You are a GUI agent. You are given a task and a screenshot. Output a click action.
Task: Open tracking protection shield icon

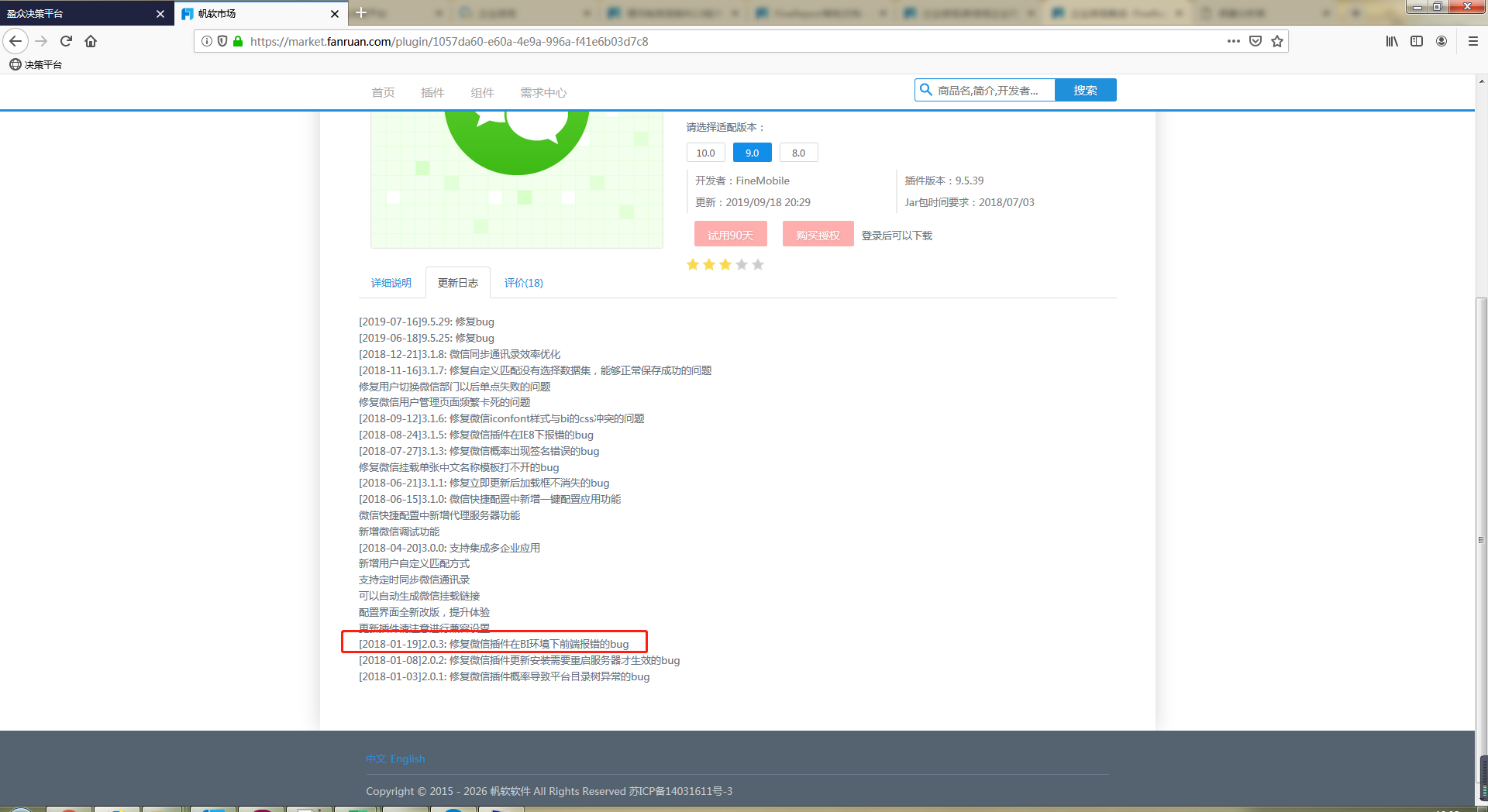coord(222,41)
